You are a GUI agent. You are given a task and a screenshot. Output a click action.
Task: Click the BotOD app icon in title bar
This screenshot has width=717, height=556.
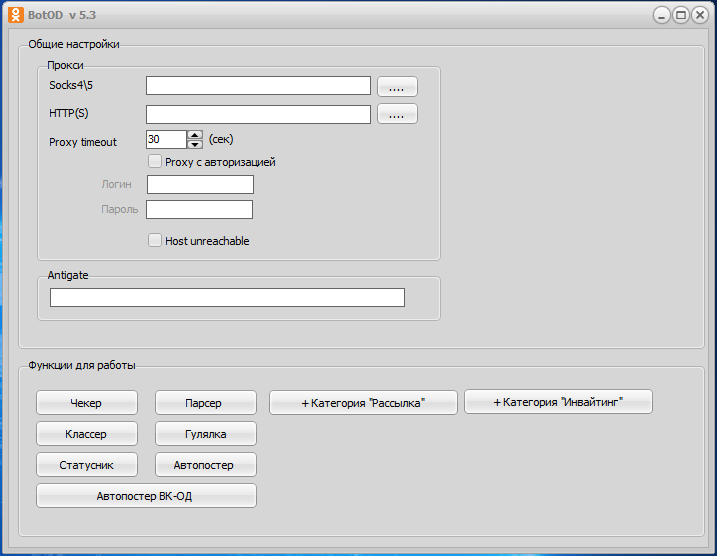click(15, 15)
